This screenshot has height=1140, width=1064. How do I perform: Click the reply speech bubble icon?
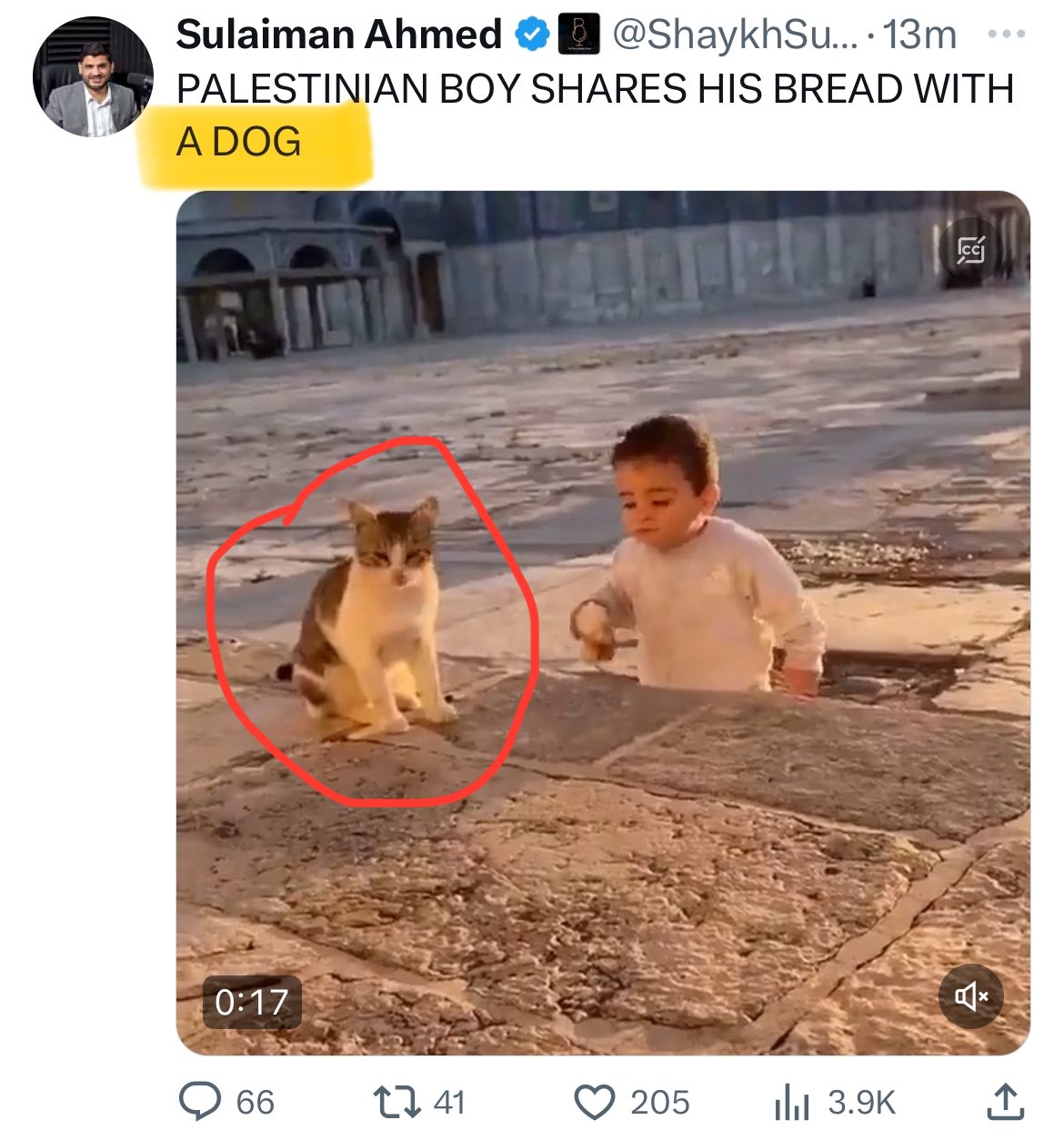200,1102
